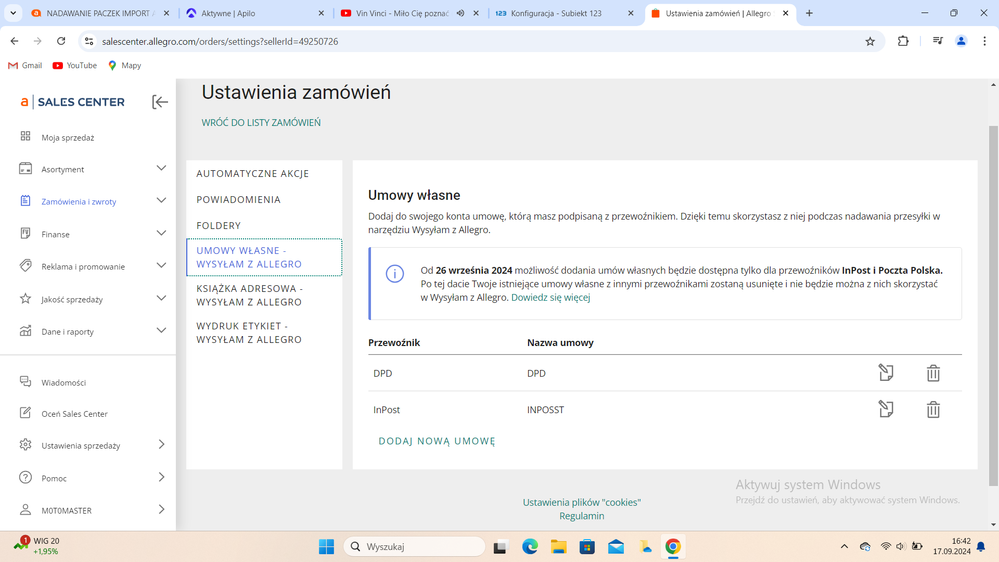Switch to Aktywne | Apilo browser tab

[255, 13]
